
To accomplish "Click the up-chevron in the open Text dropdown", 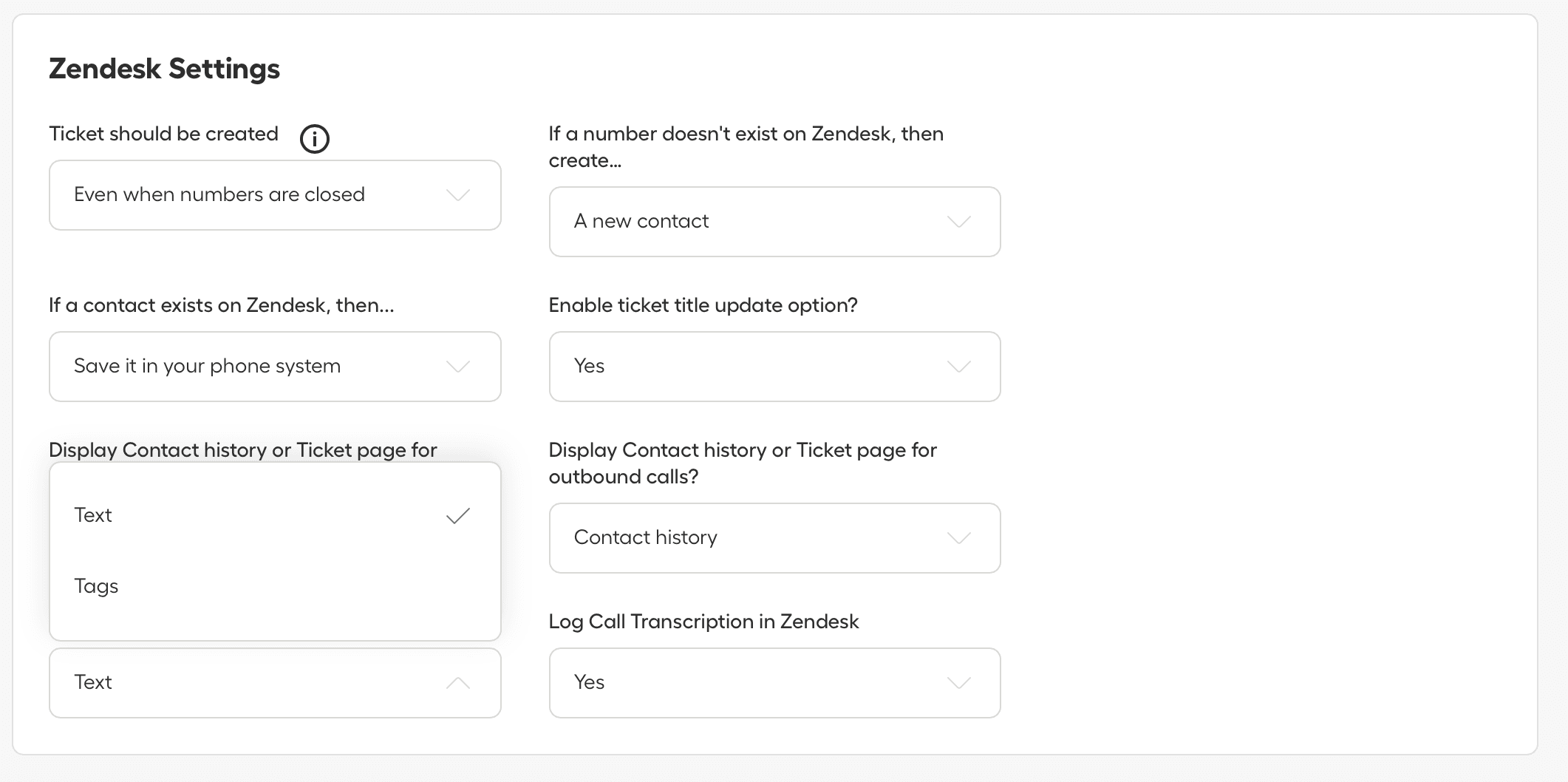I will [458, 683].
